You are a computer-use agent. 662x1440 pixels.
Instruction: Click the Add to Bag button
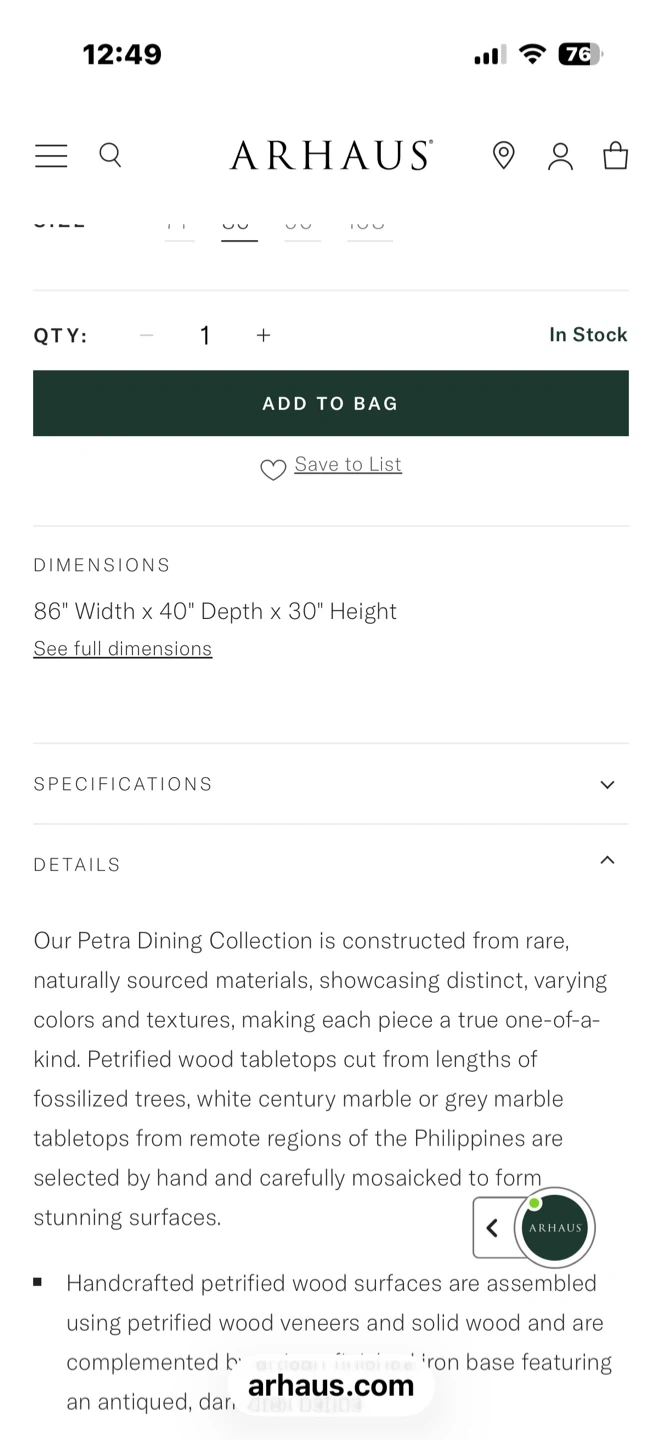pos(331,403)
